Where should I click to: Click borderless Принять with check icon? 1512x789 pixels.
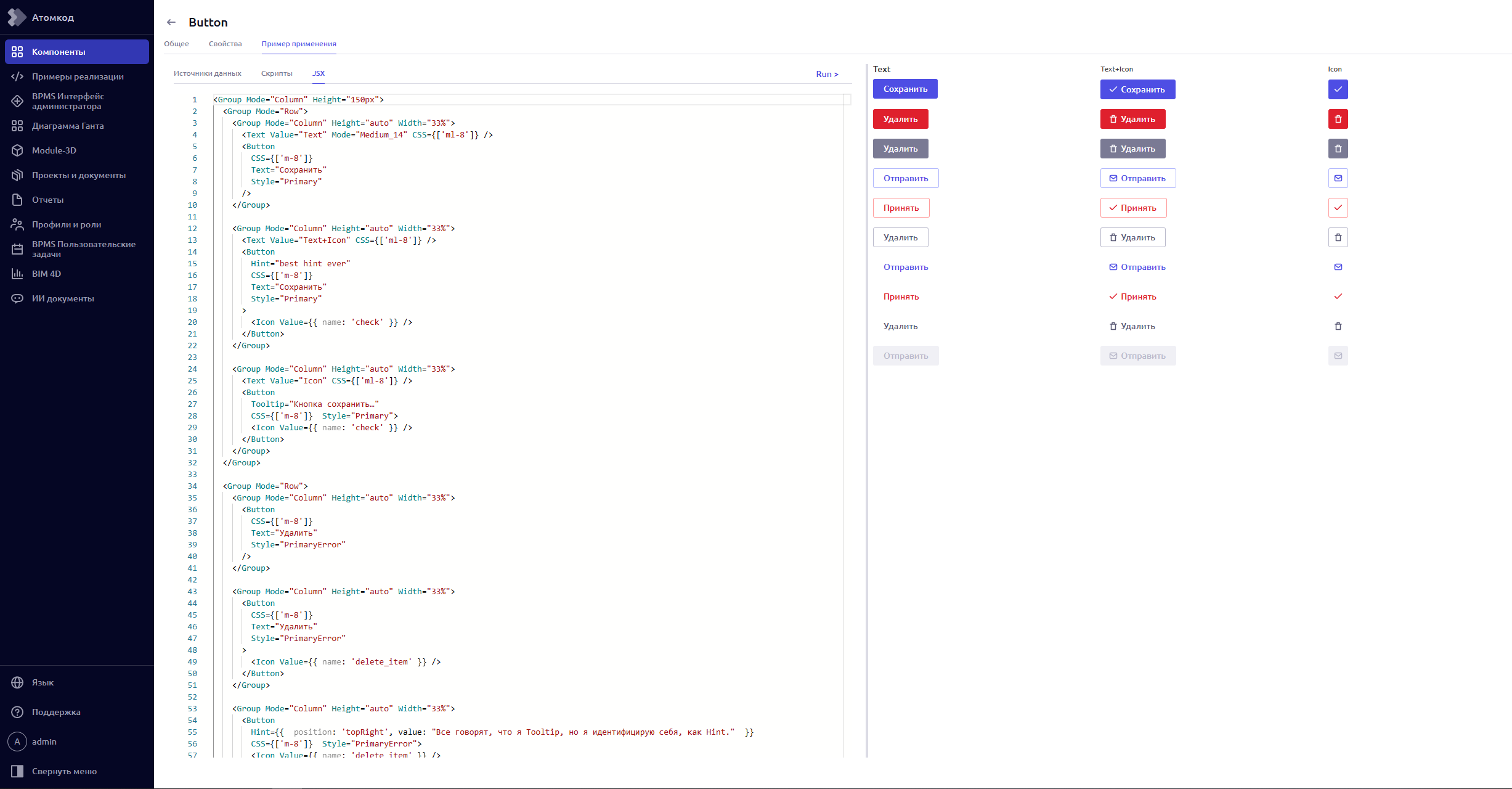[x=1133, y=296]
